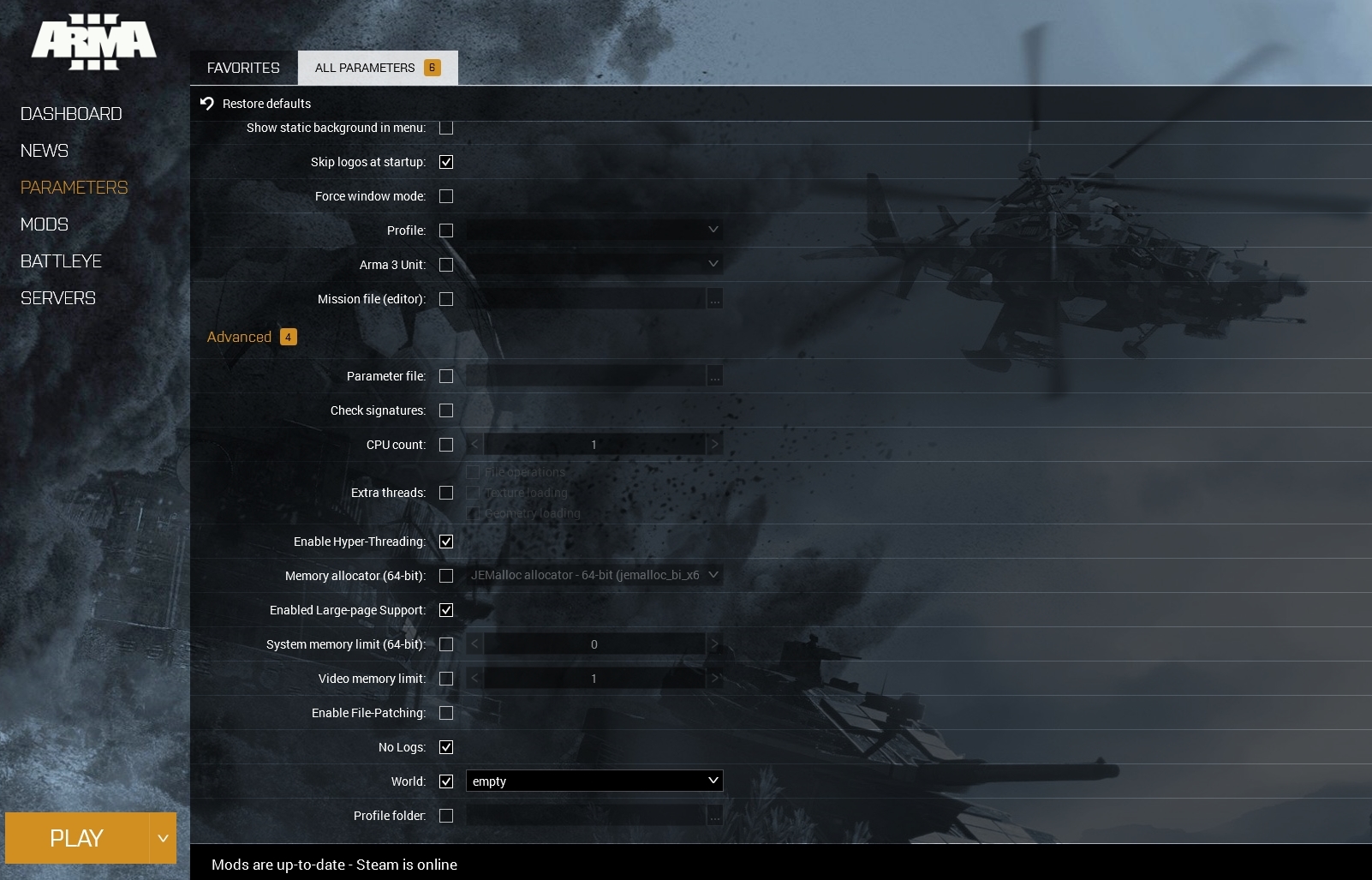Click the Mission file (editor) path field
The image size is (1372, 880).
click(x=586, y=299)
